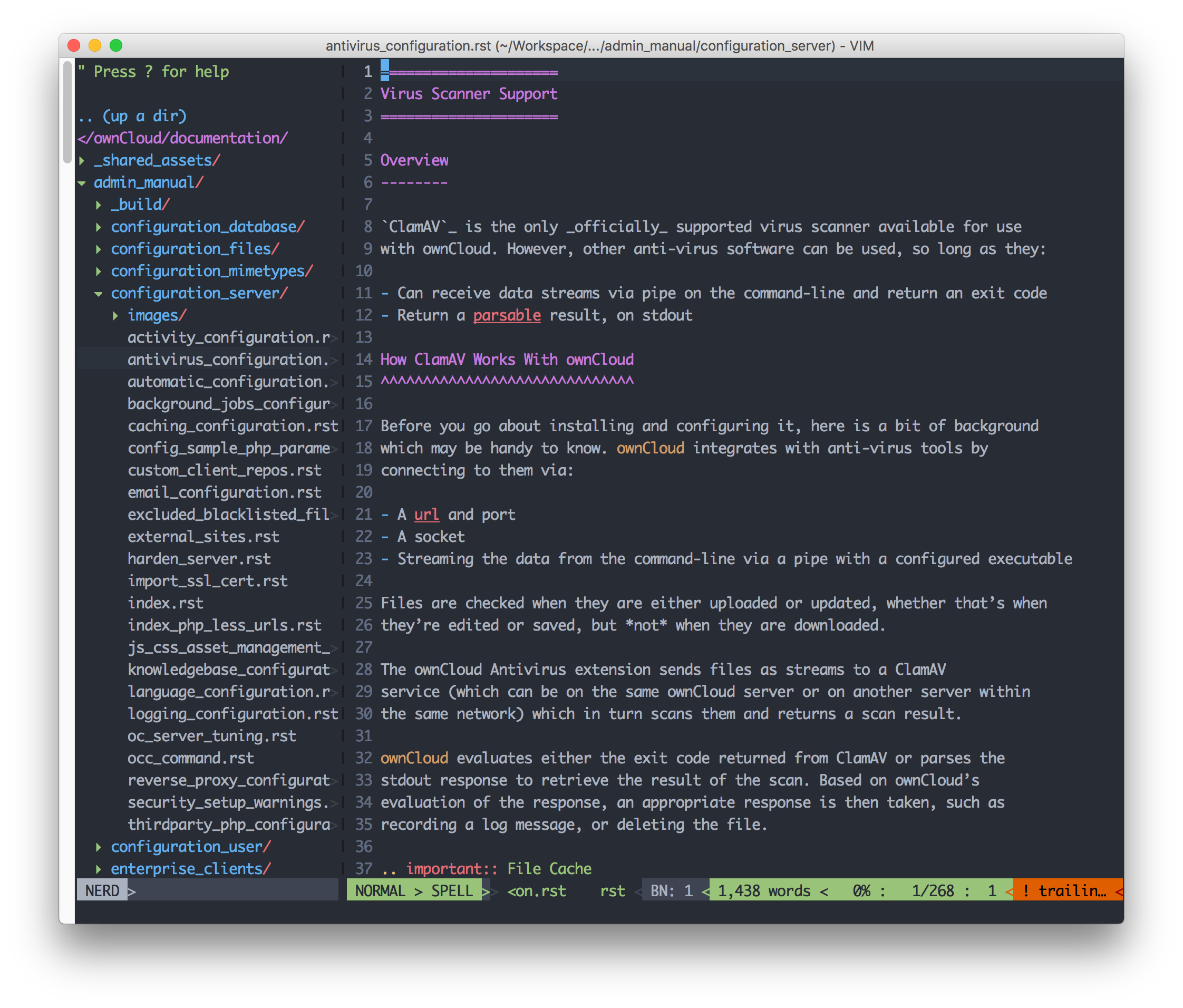Open external_sites.rst file
Image resolution: width=1183 pixels, height=1008 pixels.
coord(203,537)
